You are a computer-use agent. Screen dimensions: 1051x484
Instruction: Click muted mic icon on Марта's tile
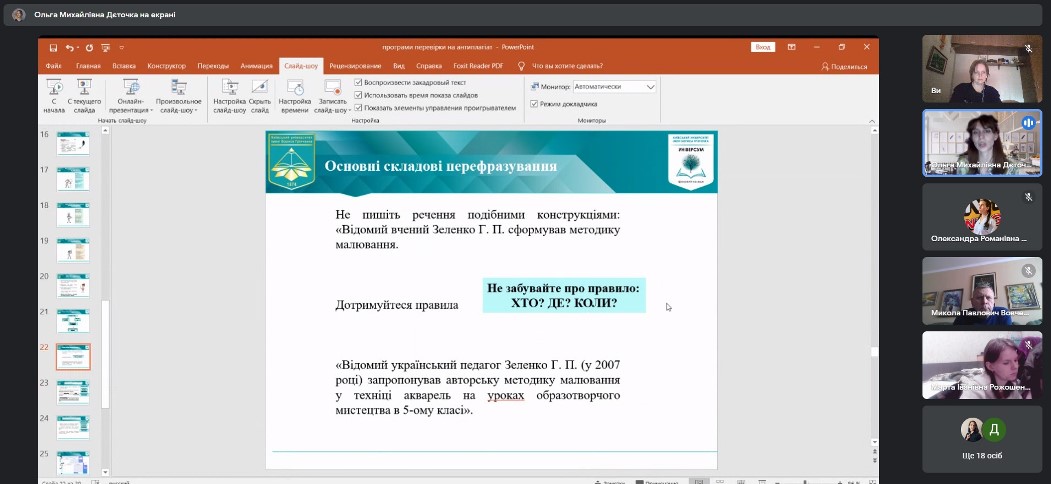tap(1028, 345)
